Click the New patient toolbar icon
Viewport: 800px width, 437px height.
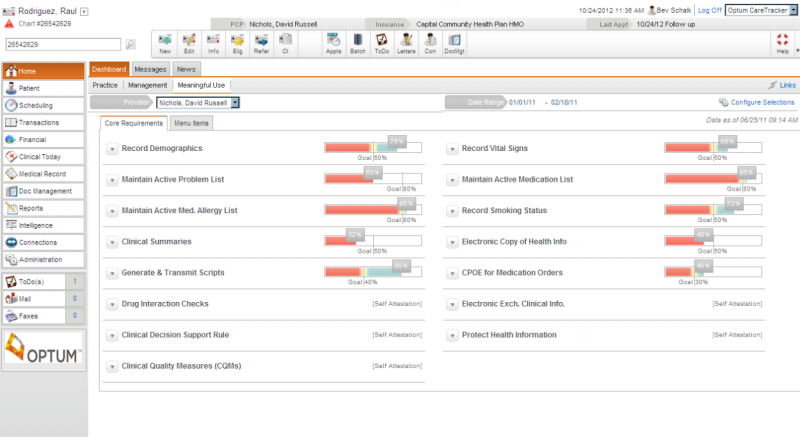pyautogui.click(x=165, y=43)
